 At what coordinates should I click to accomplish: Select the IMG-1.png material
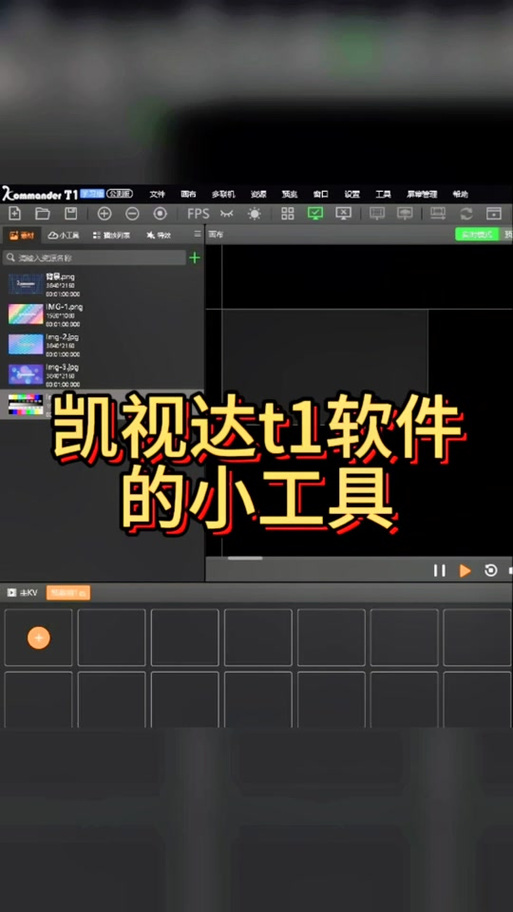point(102,315)
